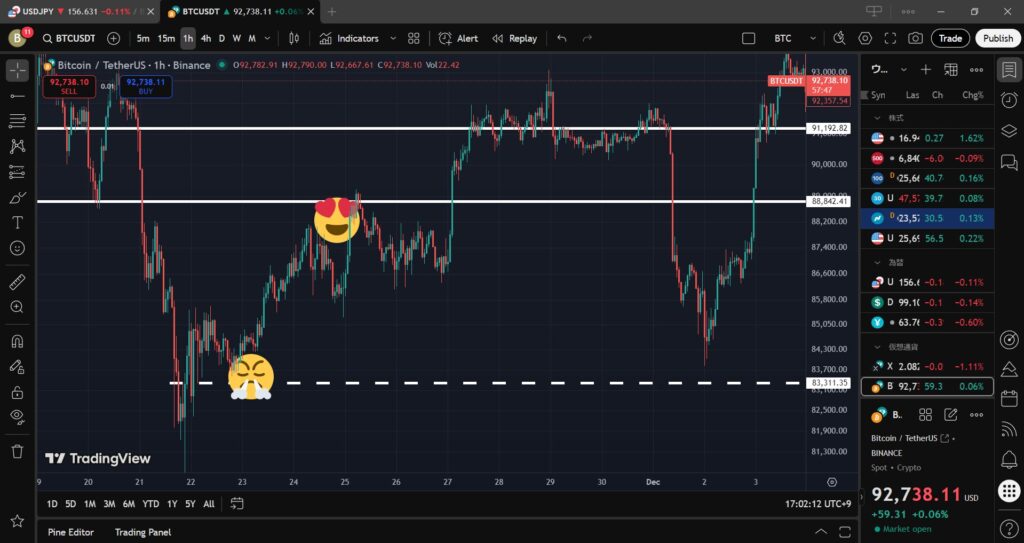This screenshot has height=543, width=1024.
Task: Open the emoji stickers tool
Action: 17,248
